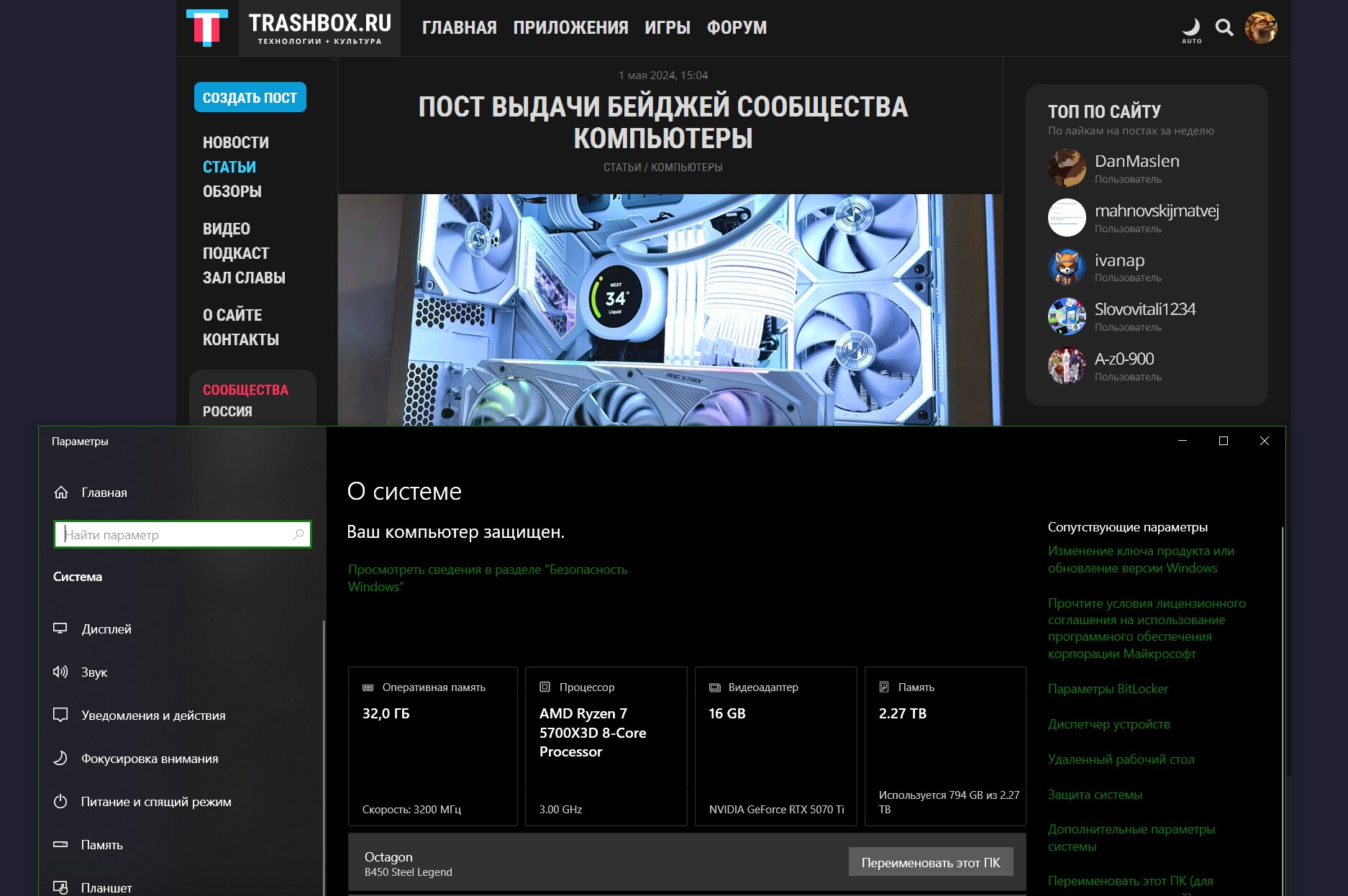
Task: Click the home icon beside Главная
Action: point(61,493)
